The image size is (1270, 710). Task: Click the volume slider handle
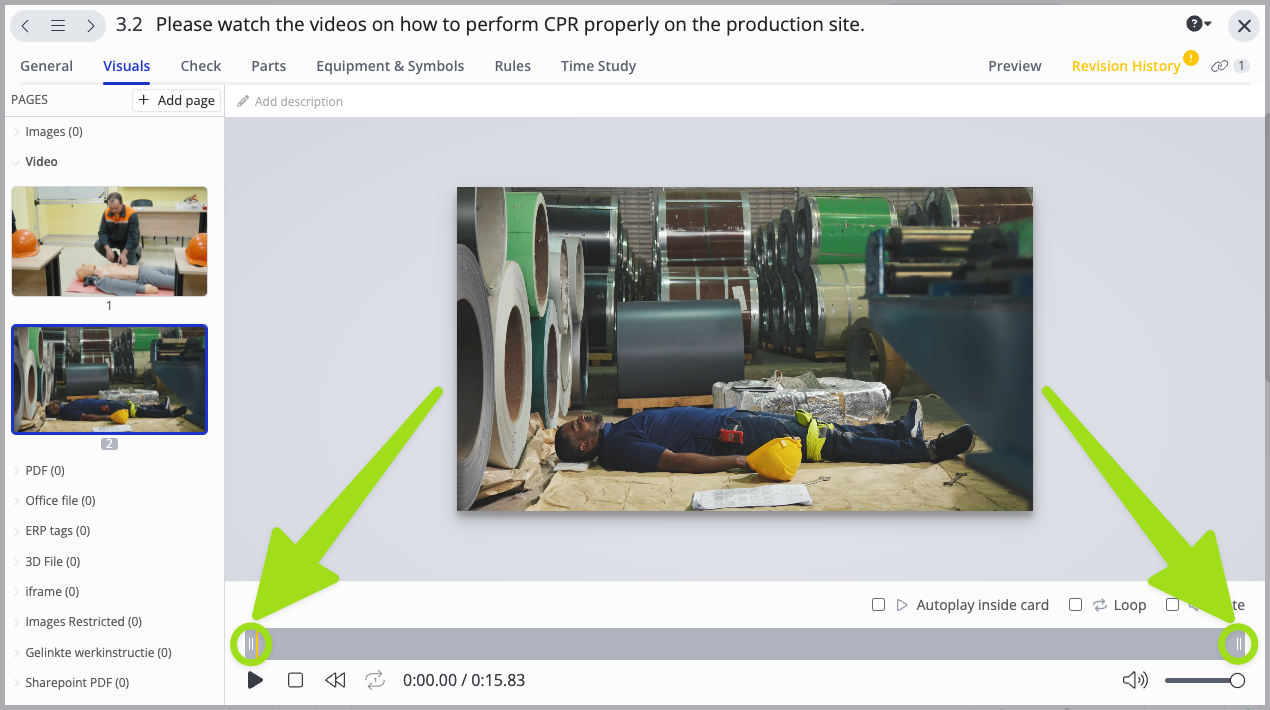pyautogui.click(x=1237, y=681)
